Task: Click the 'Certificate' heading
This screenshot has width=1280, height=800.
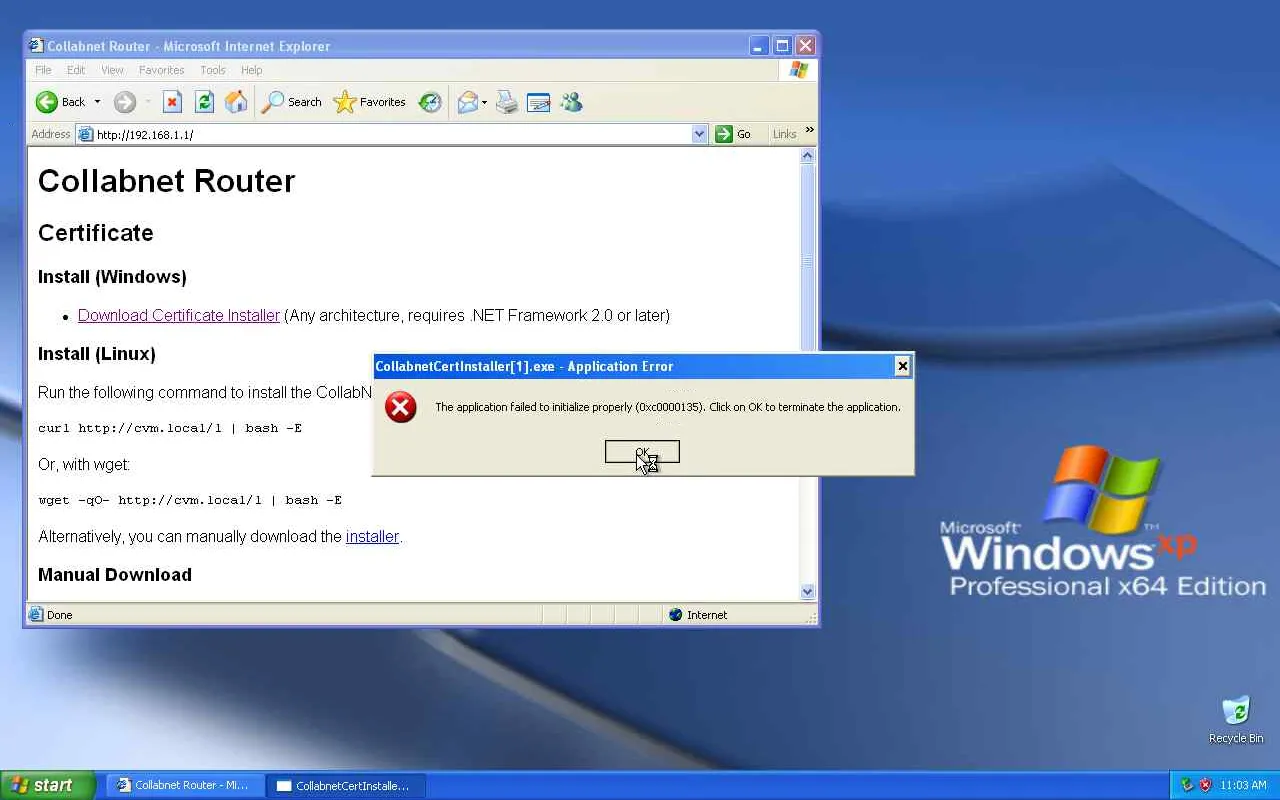Action: [96, 233]
